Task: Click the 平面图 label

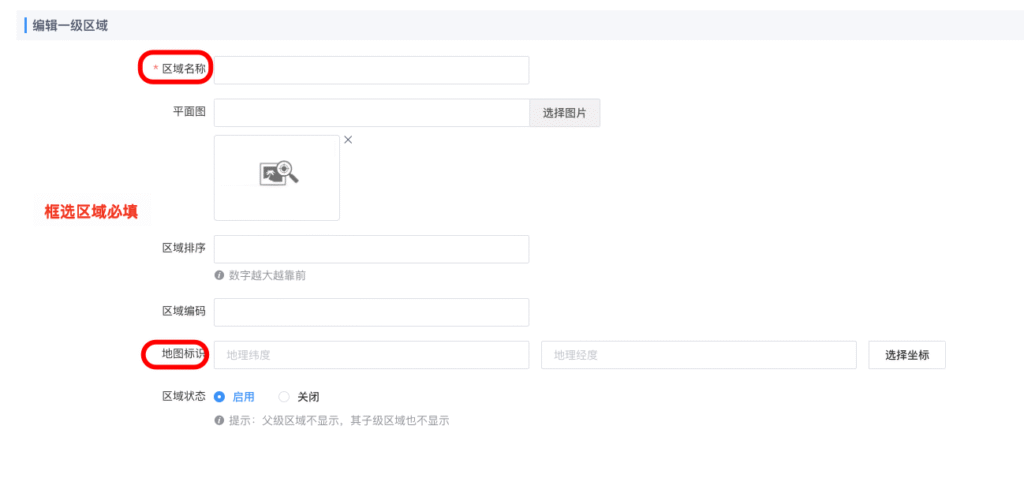Action: click(189, 112)
